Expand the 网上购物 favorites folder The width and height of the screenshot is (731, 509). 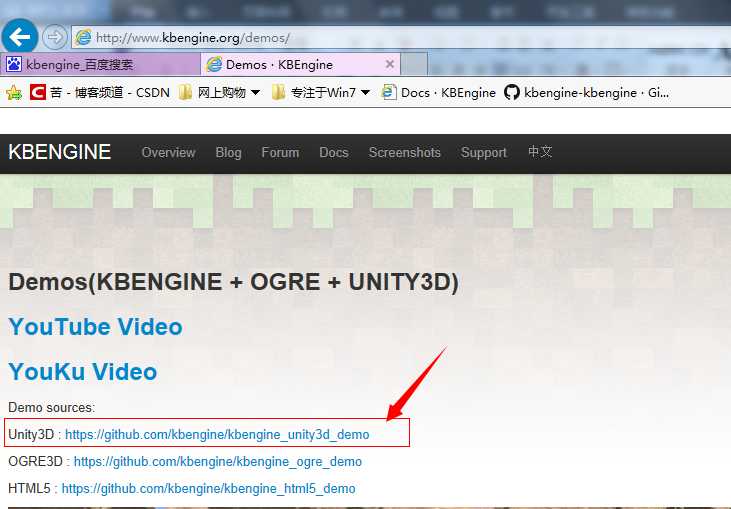[x=220, y=92]
